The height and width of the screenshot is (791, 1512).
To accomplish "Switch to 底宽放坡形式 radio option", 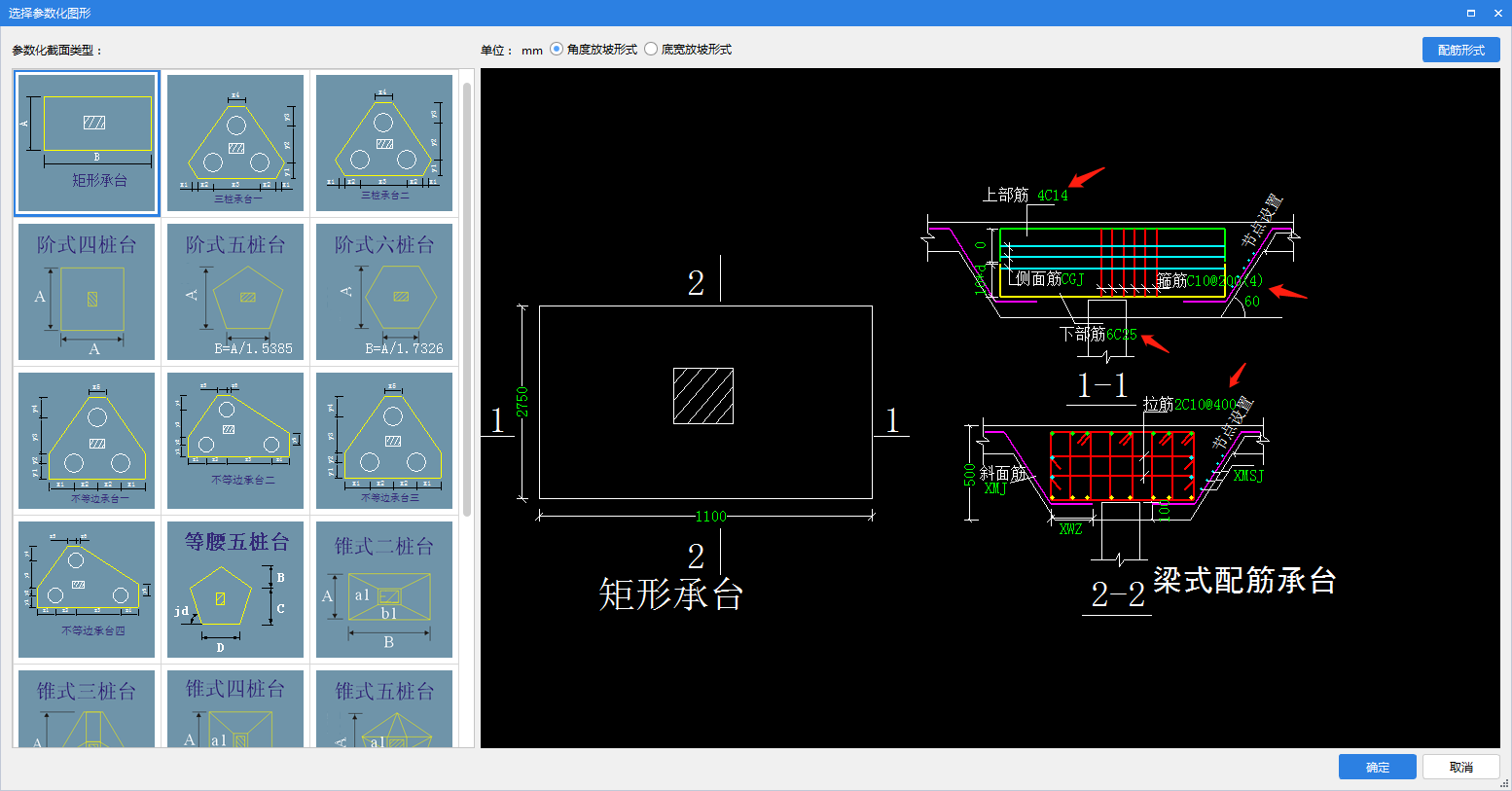I will [x=651, y=50].
